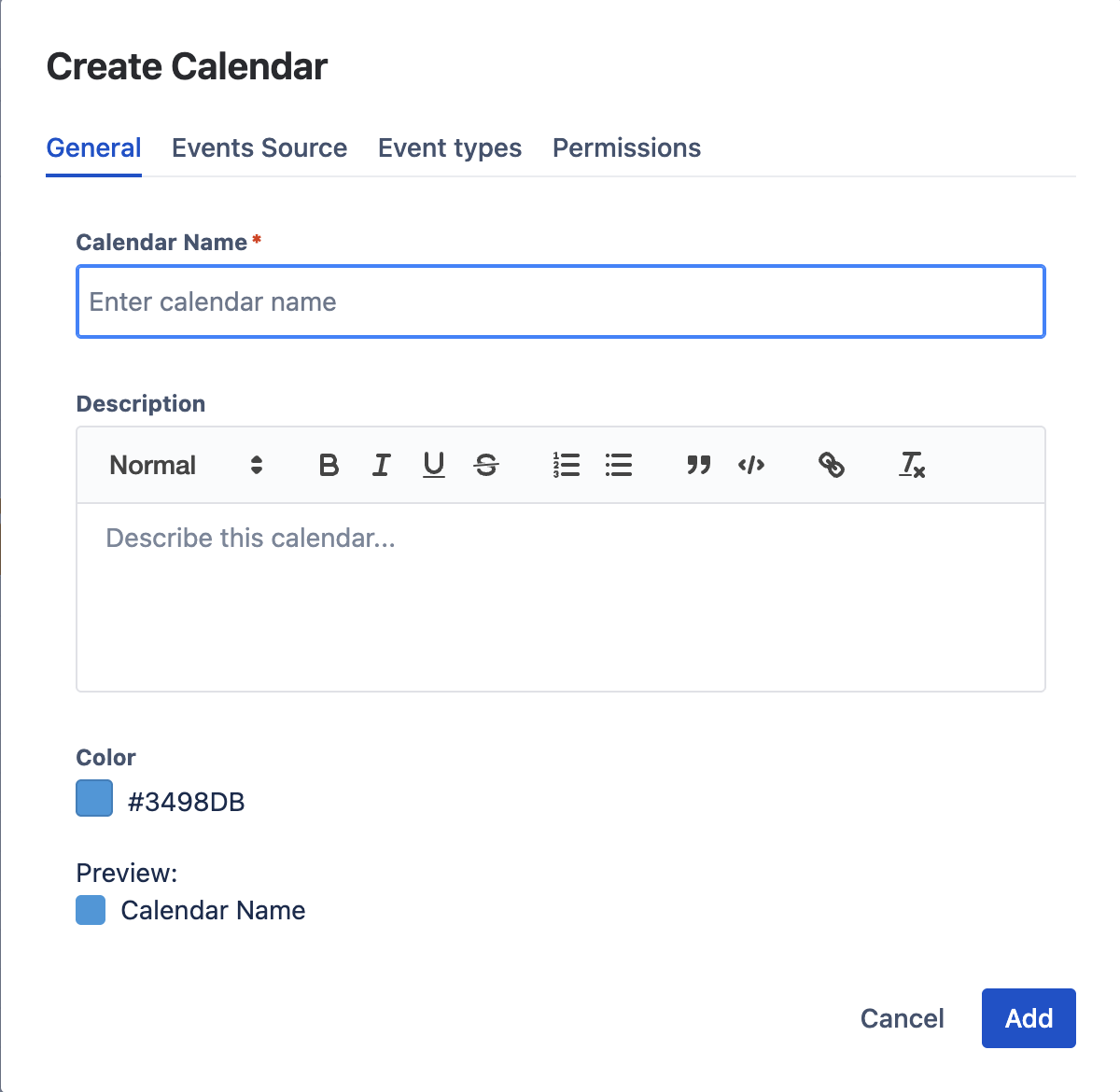The width and height of the screenshot is (1120, 1092).
Task: Insert a bulleted list in the description
Action: 619,465
